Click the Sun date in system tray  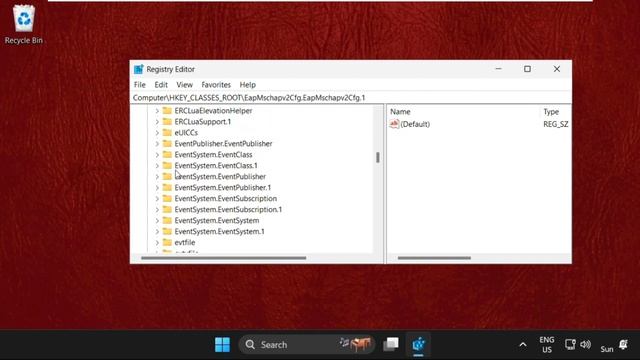tap(607, 349)
